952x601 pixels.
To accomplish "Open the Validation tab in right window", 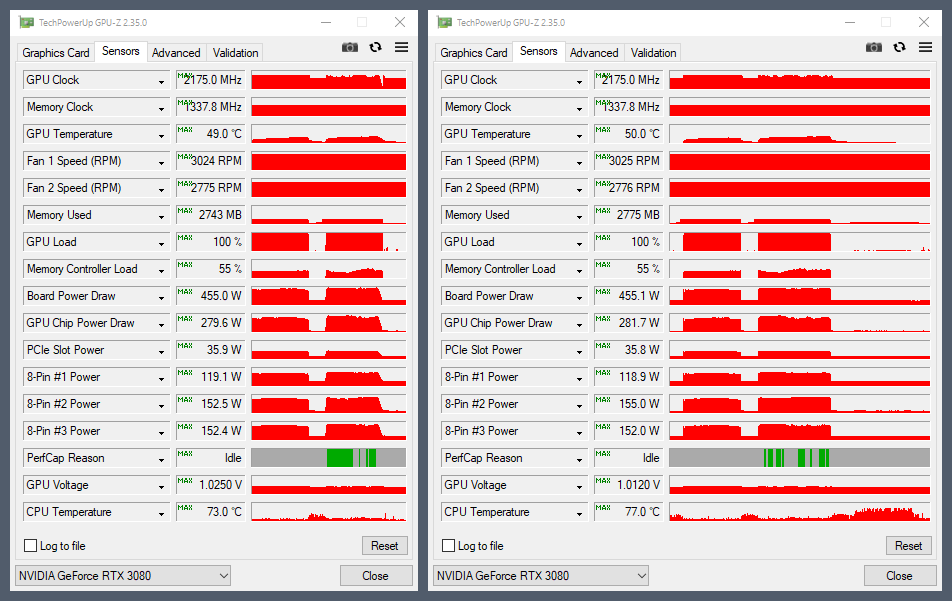I will tap(653, 53).
